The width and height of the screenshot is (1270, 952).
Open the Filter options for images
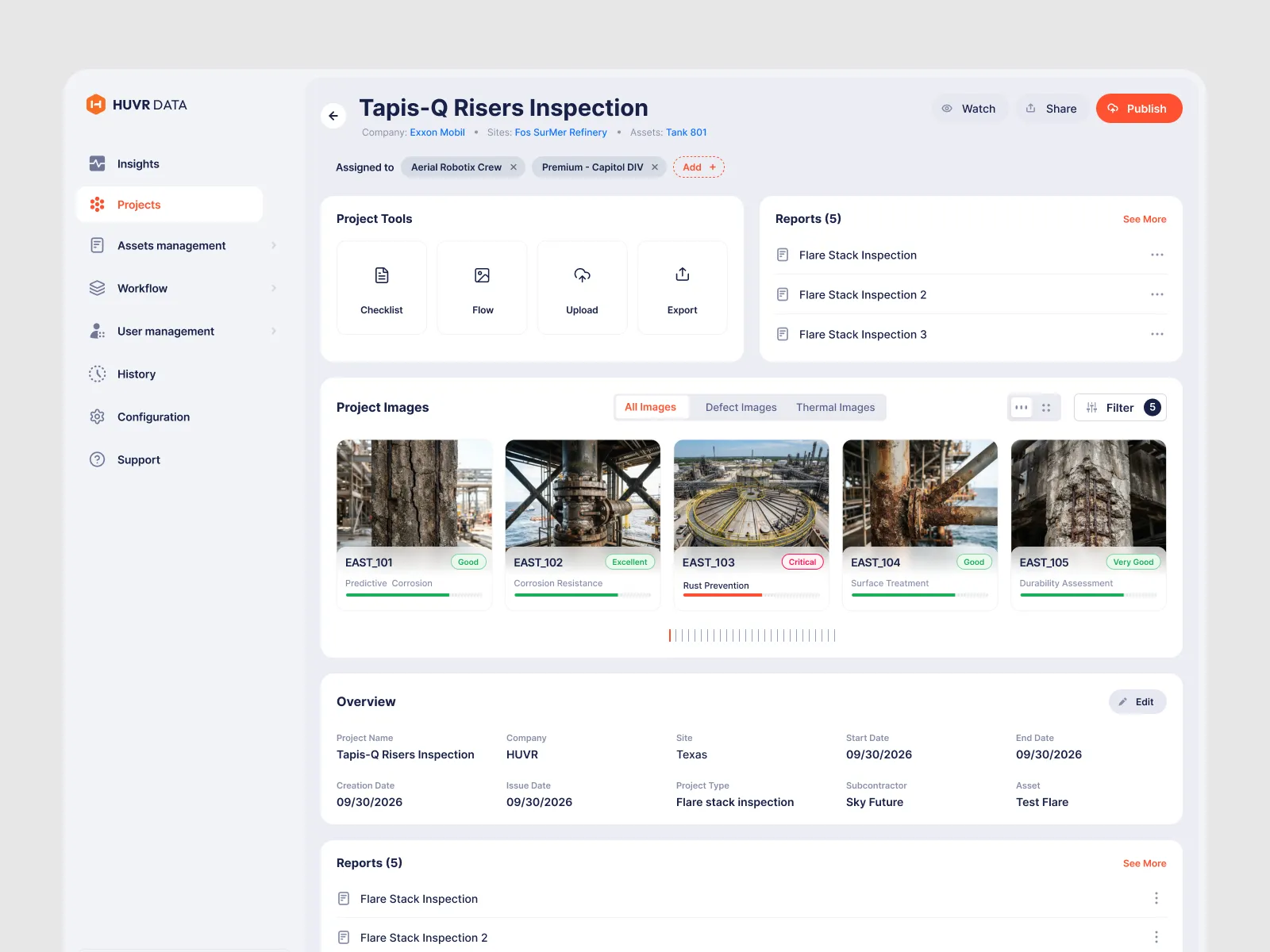coord(1120,408)
